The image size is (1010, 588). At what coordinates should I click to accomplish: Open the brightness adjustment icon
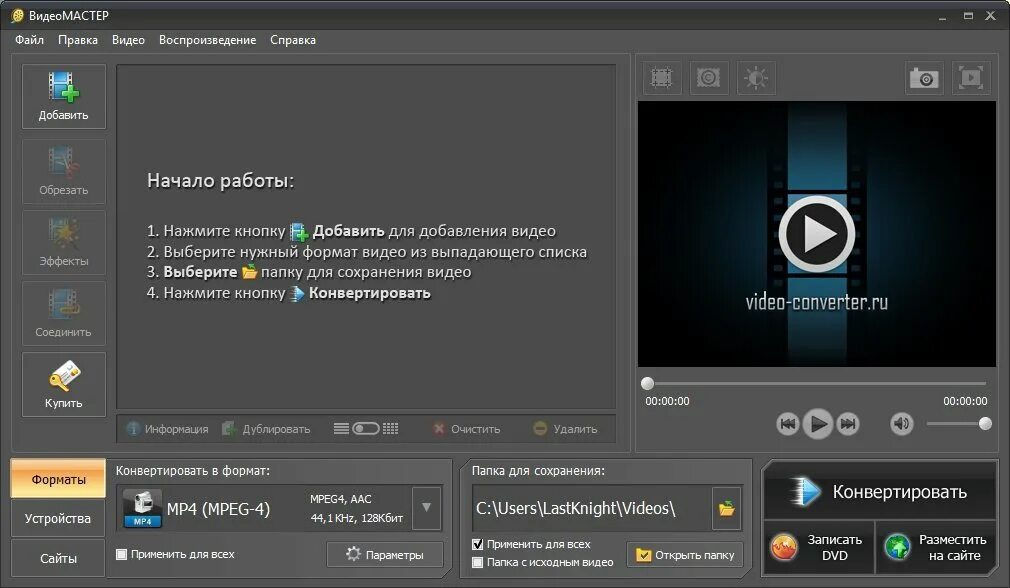pyautogui.click(x=756, y=78)
